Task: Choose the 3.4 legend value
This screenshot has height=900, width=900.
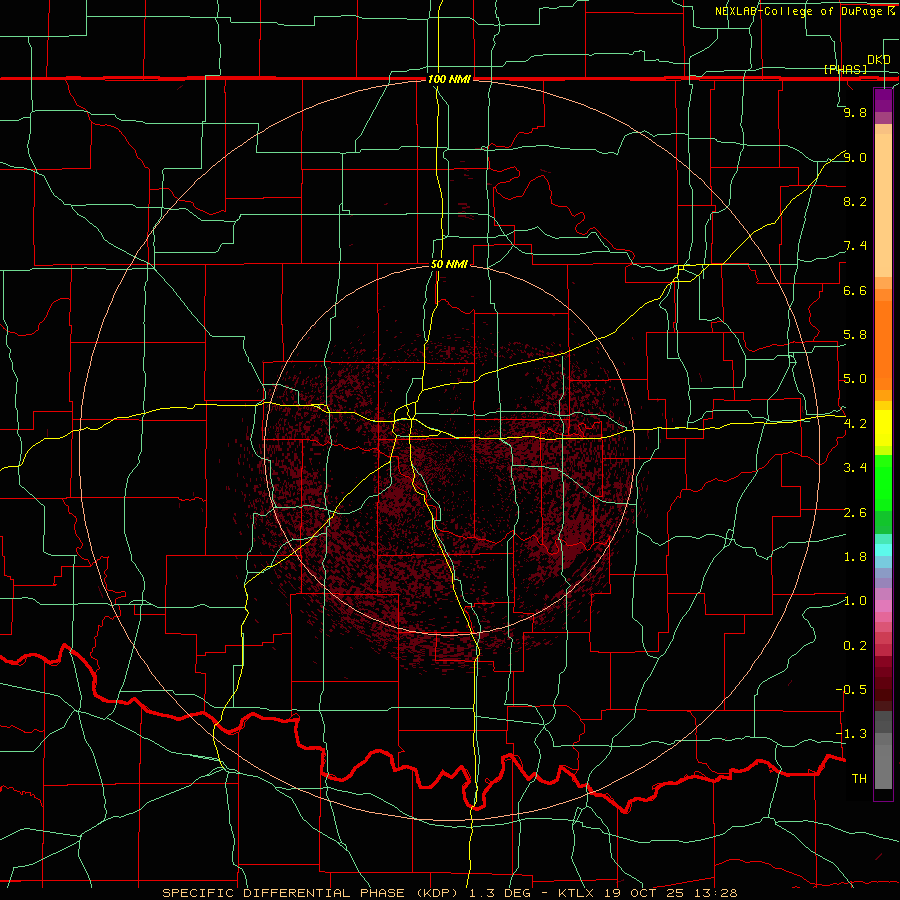Action: click(855, 468)
